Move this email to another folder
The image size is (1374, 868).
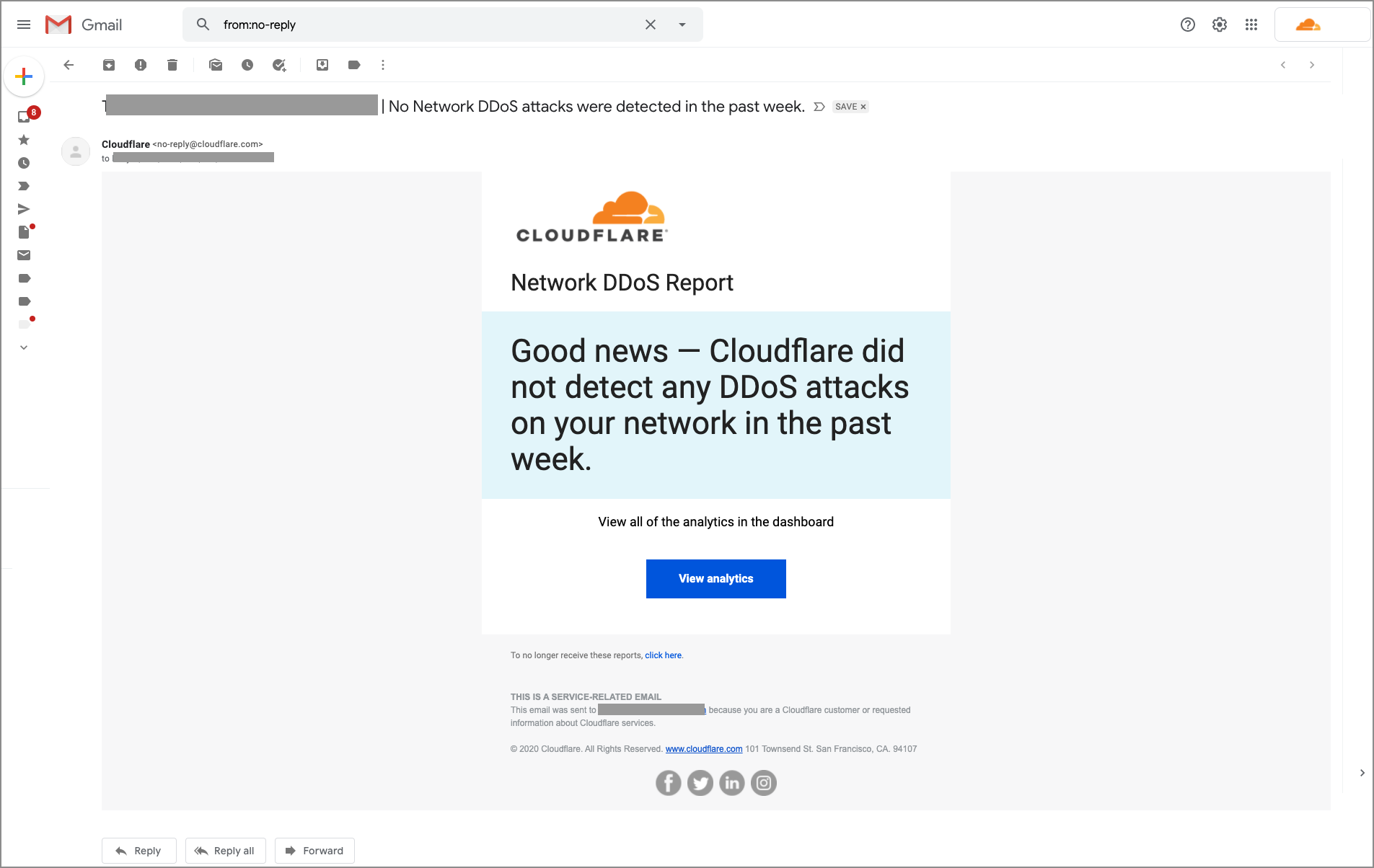[x=322, y=65]
